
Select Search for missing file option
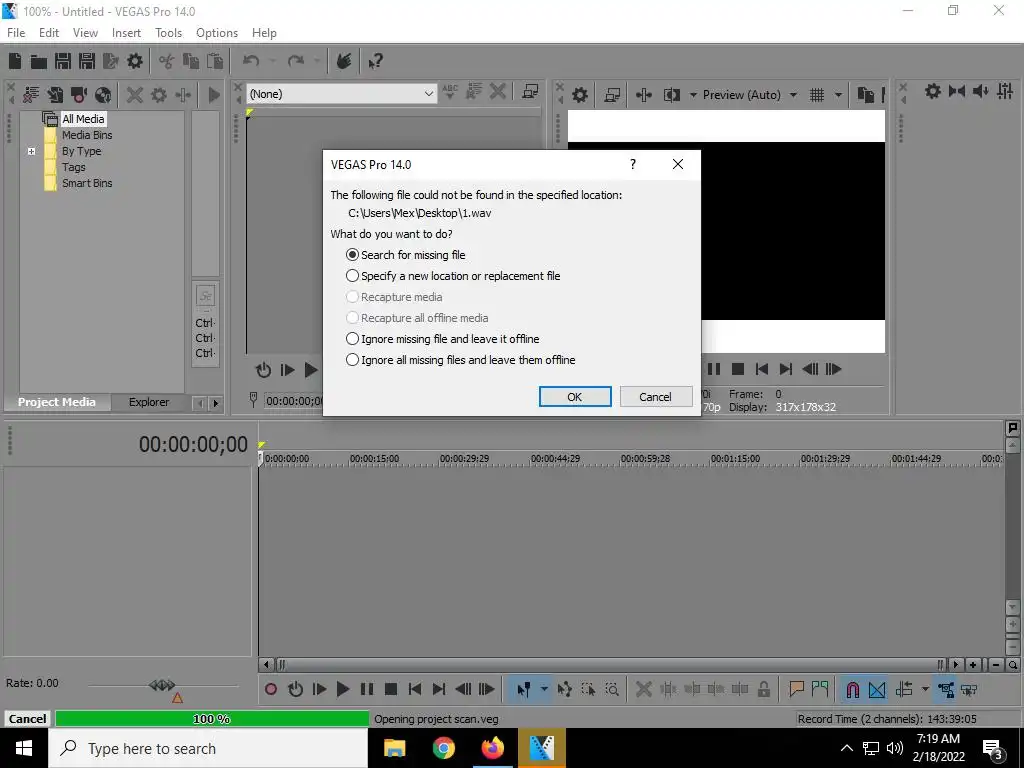click(x=406, y=255)
